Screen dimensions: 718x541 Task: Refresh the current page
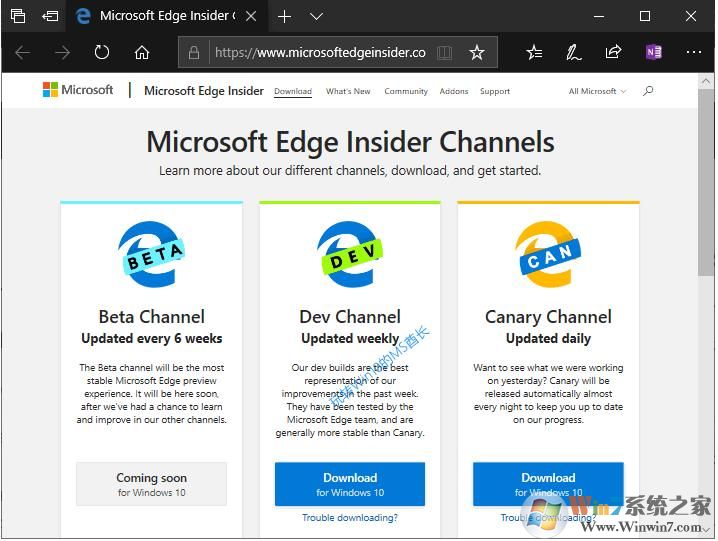(102, 52)
